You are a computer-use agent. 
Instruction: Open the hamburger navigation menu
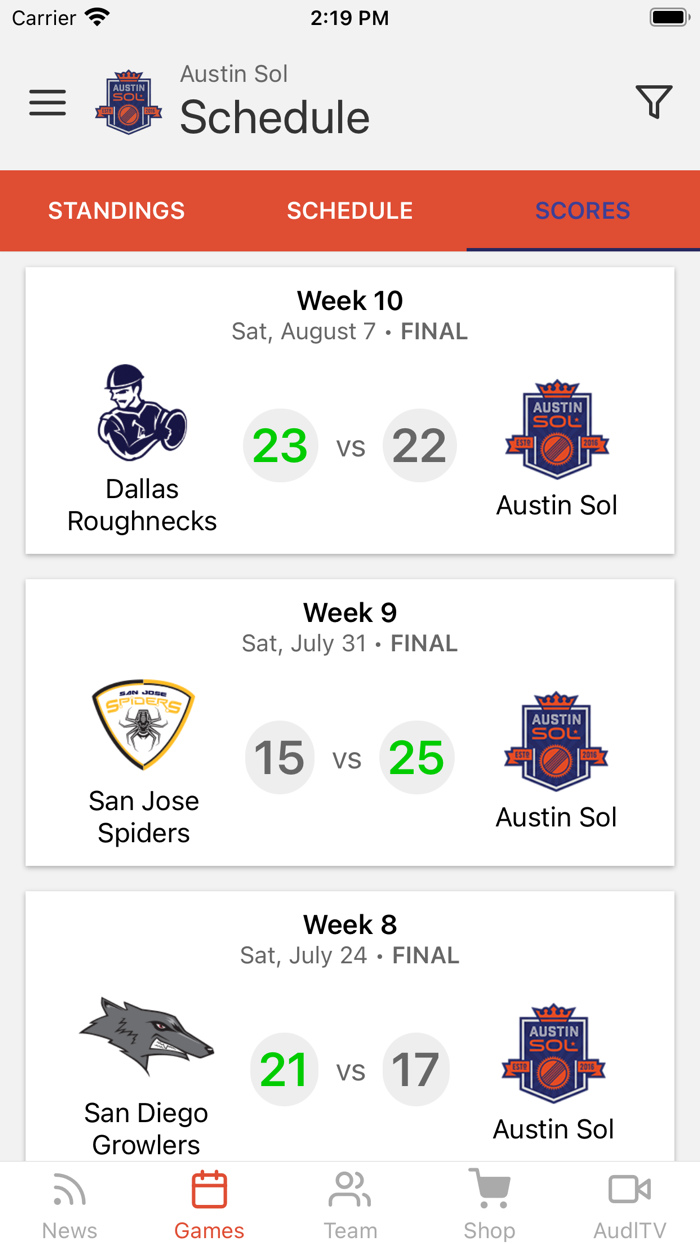(47, 103)
